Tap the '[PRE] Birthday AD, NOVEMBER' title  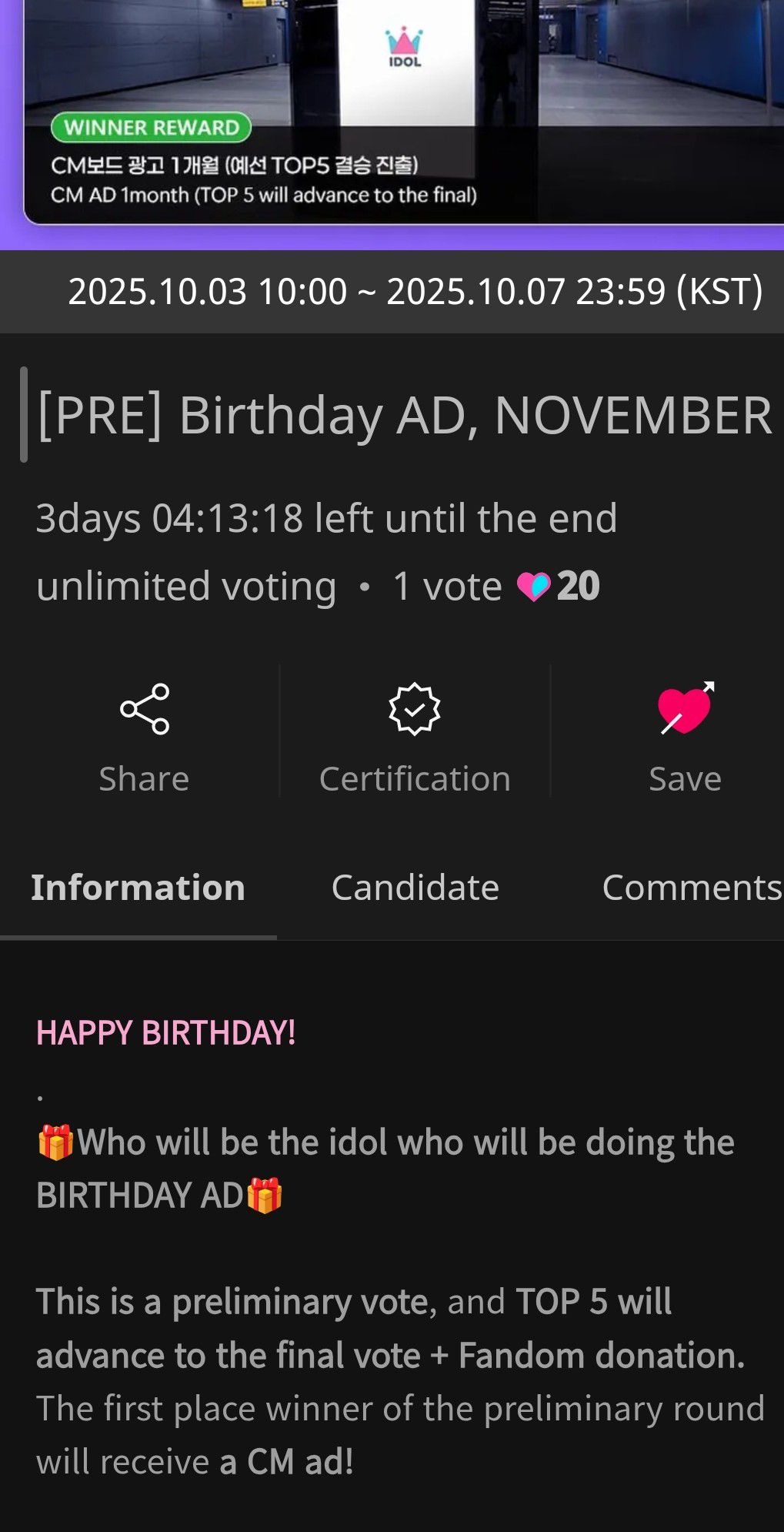pyautogui.click(x=404, y=416)
